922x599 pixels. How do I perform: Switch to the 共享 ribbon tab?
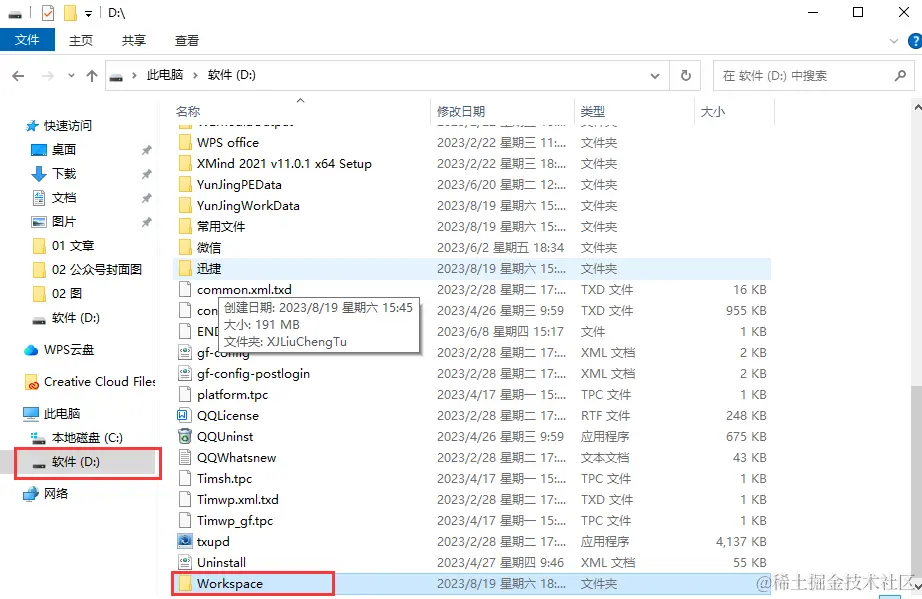click(x=133, y=41)
